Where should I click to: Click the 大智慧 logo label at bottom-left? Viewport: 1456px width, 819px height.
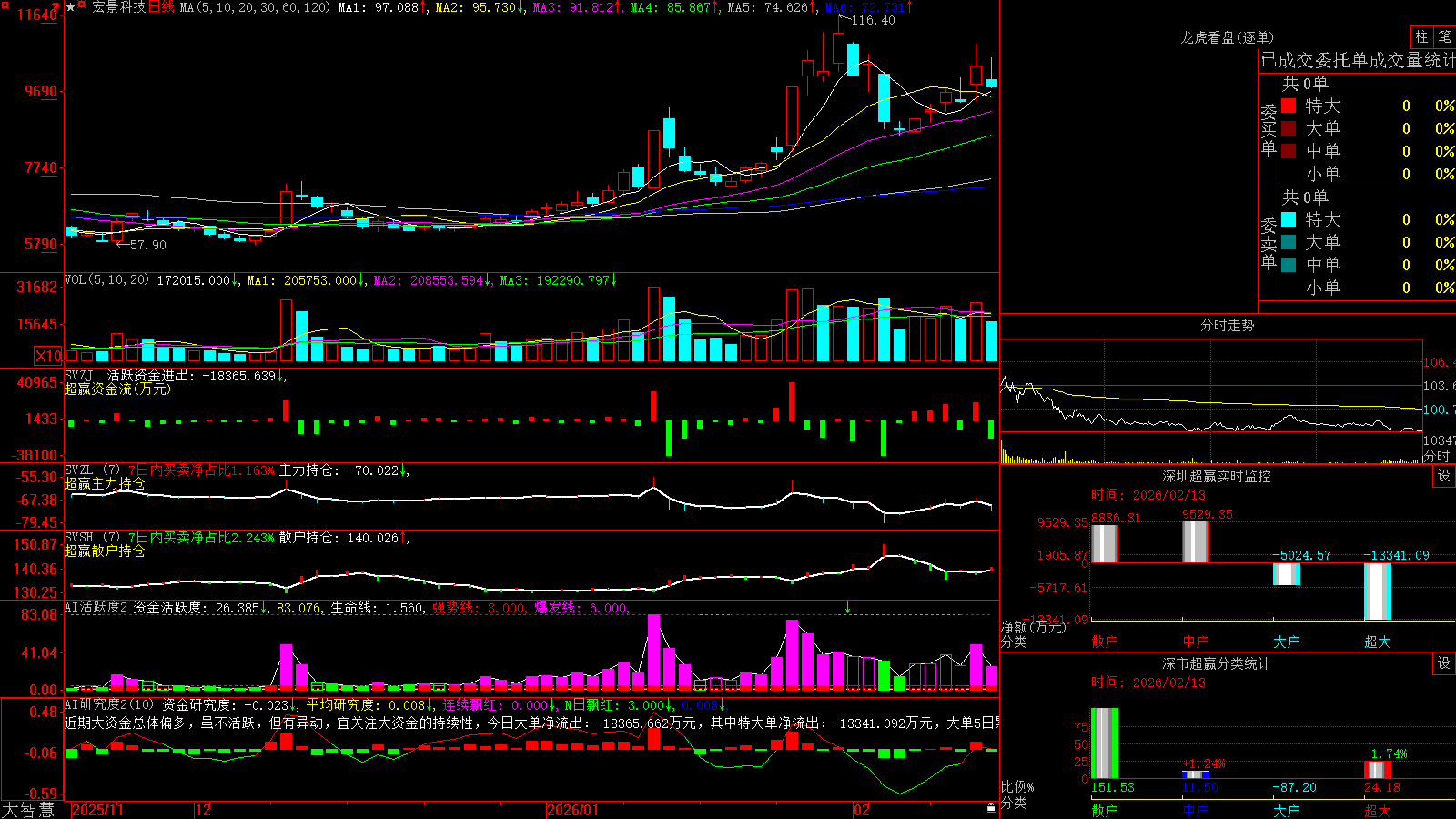click(x=28, y=810)
